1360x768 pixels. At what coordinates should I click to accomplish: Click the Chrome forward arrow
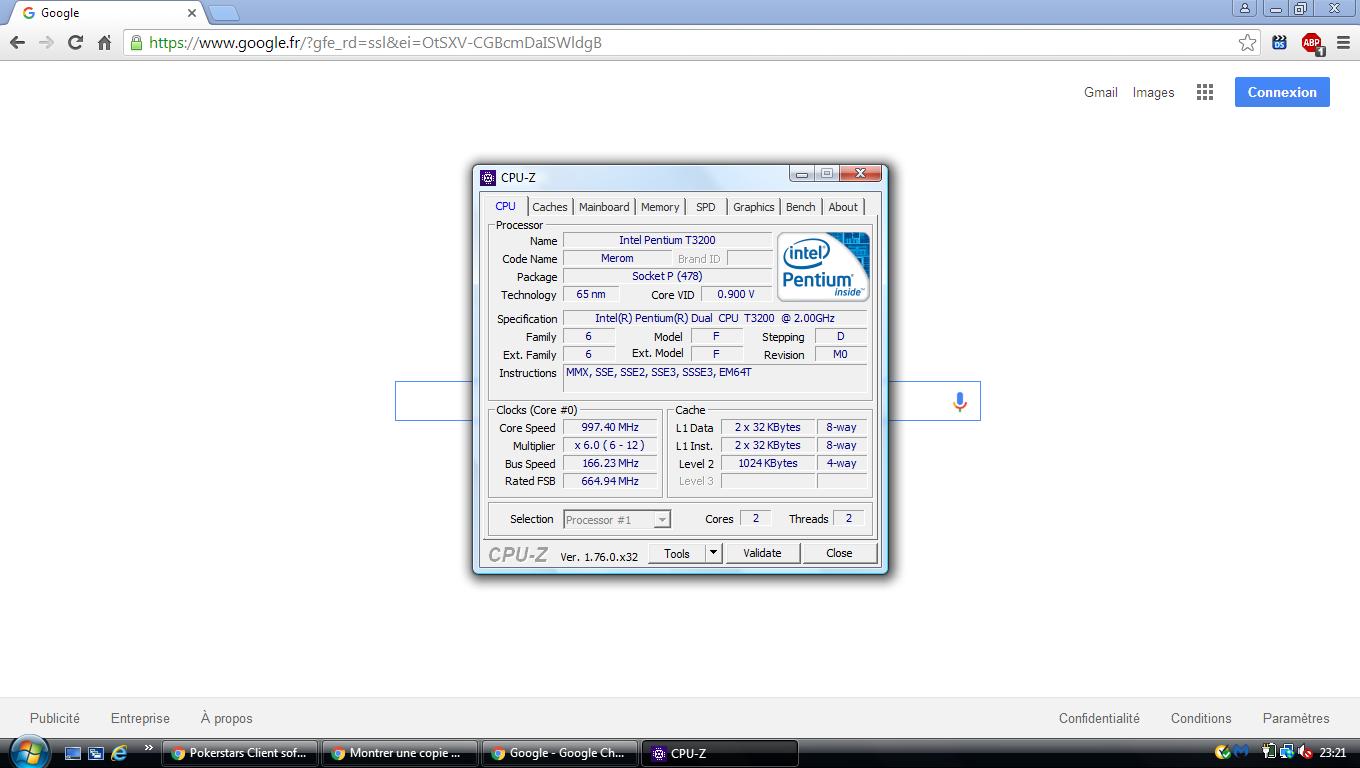pyautogui.click(x=46, y=42)
